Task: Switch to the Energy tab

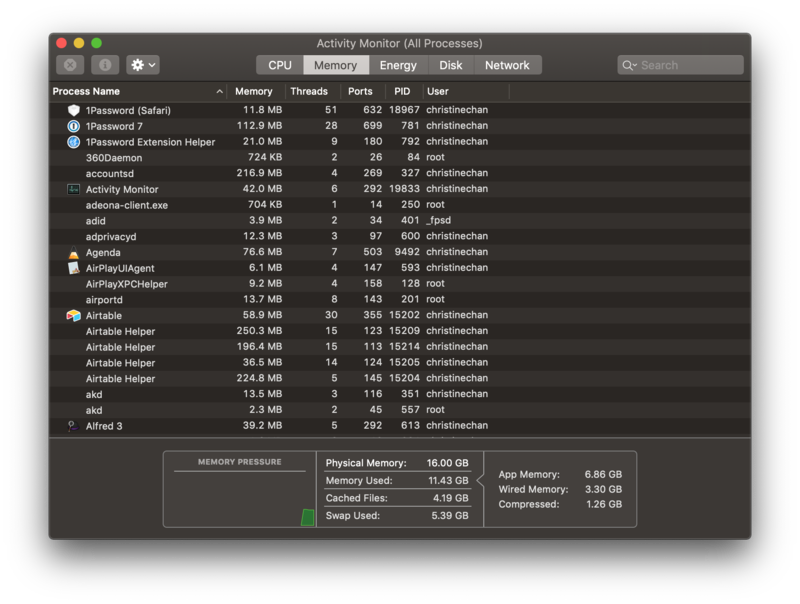Action: (399, 64)
